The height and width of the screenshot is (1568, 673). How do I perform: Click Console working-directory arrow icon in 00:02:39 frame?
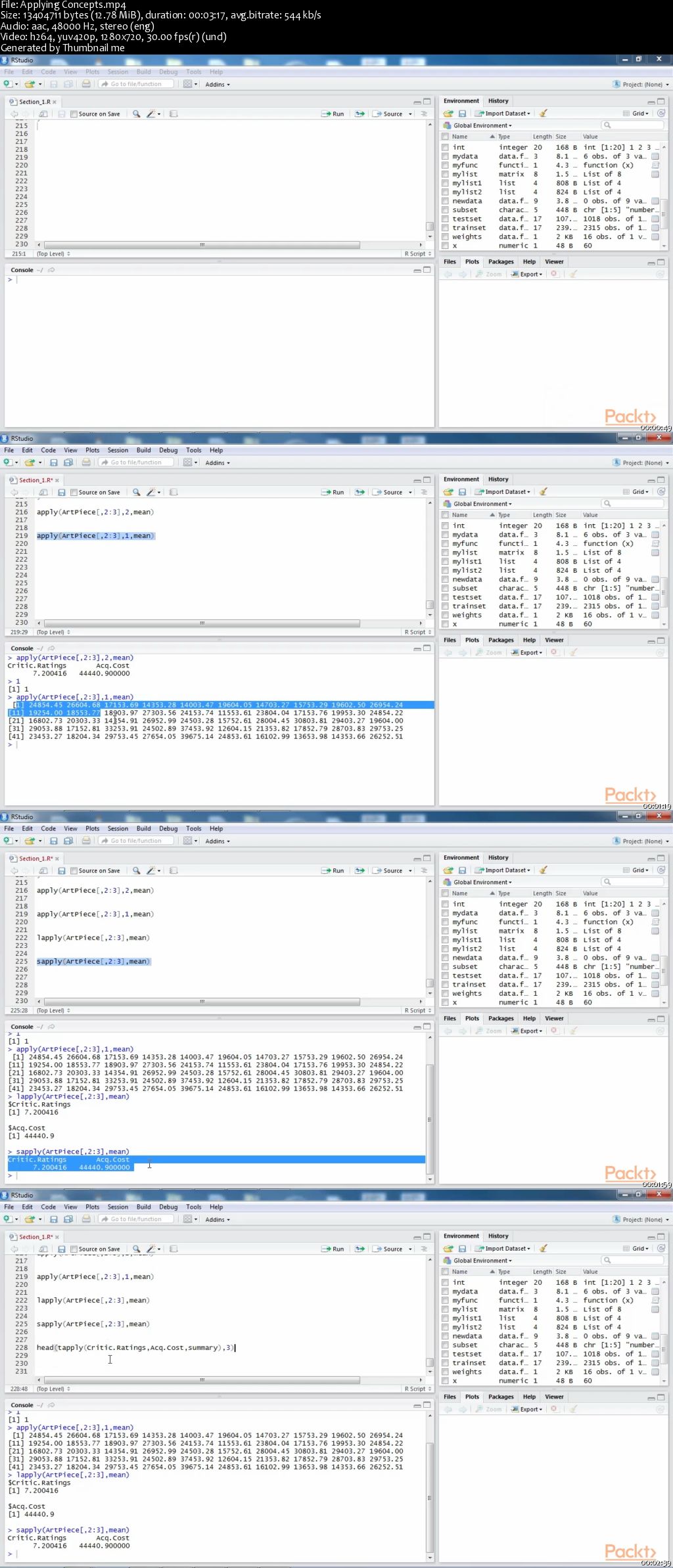pos(51,1405)
